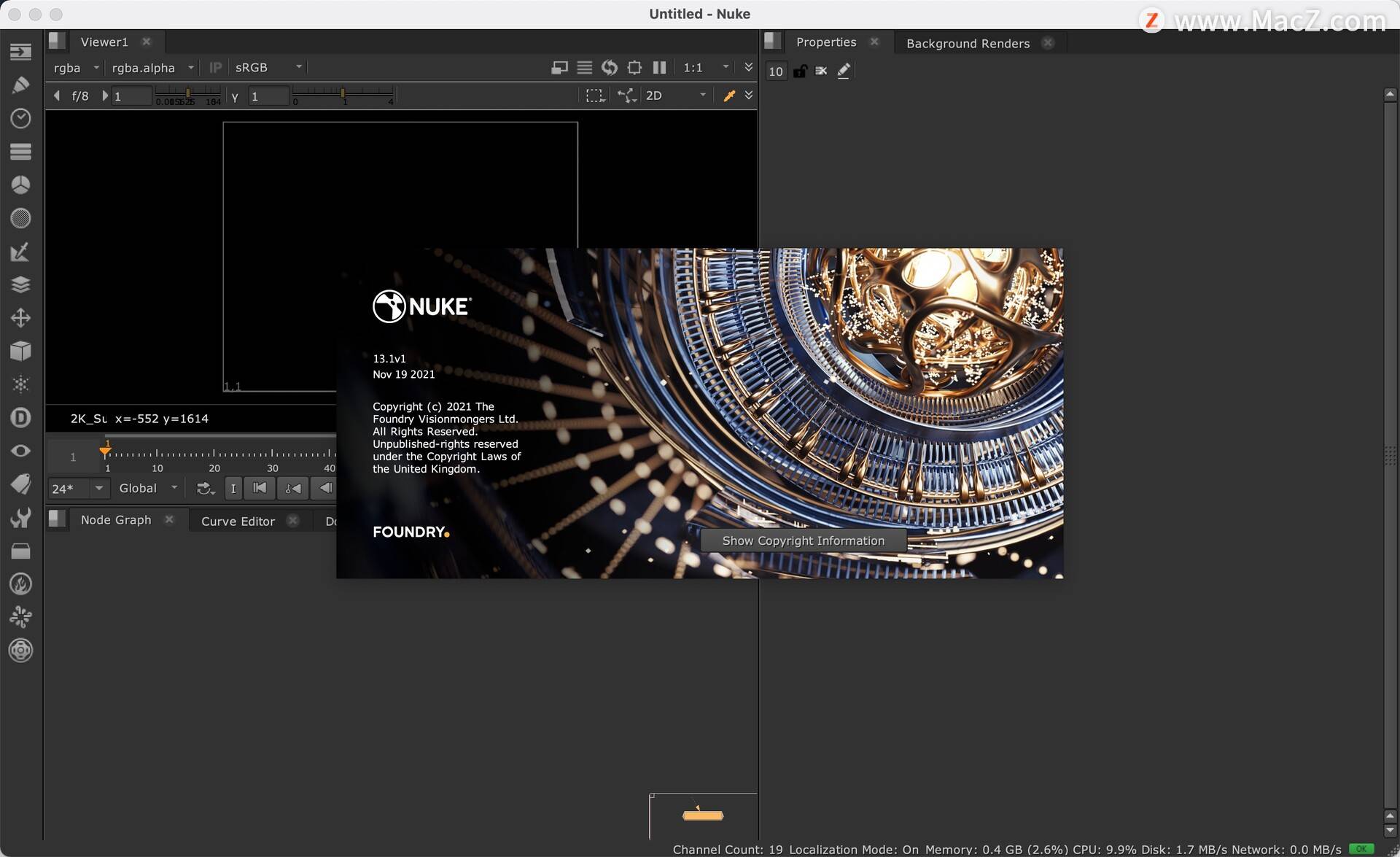The image size is (1400, 857).
Task: Click the clear all properties panels icon
Action: click(x=821, y=71)
